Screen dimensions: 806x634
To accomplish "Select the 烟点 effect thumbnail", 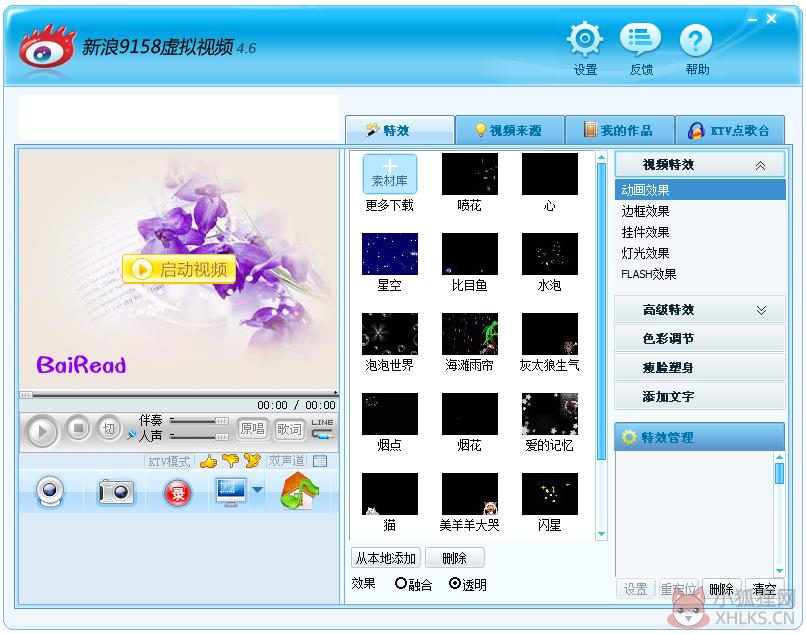I will click(x=390, y=414).
